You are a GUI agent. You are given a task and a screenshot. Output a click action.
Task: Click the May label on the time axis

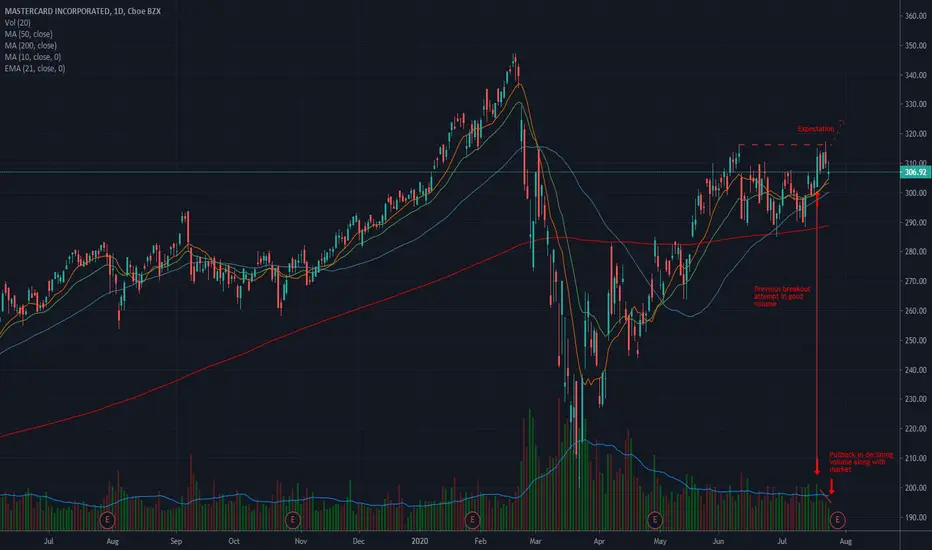(660, 541)
